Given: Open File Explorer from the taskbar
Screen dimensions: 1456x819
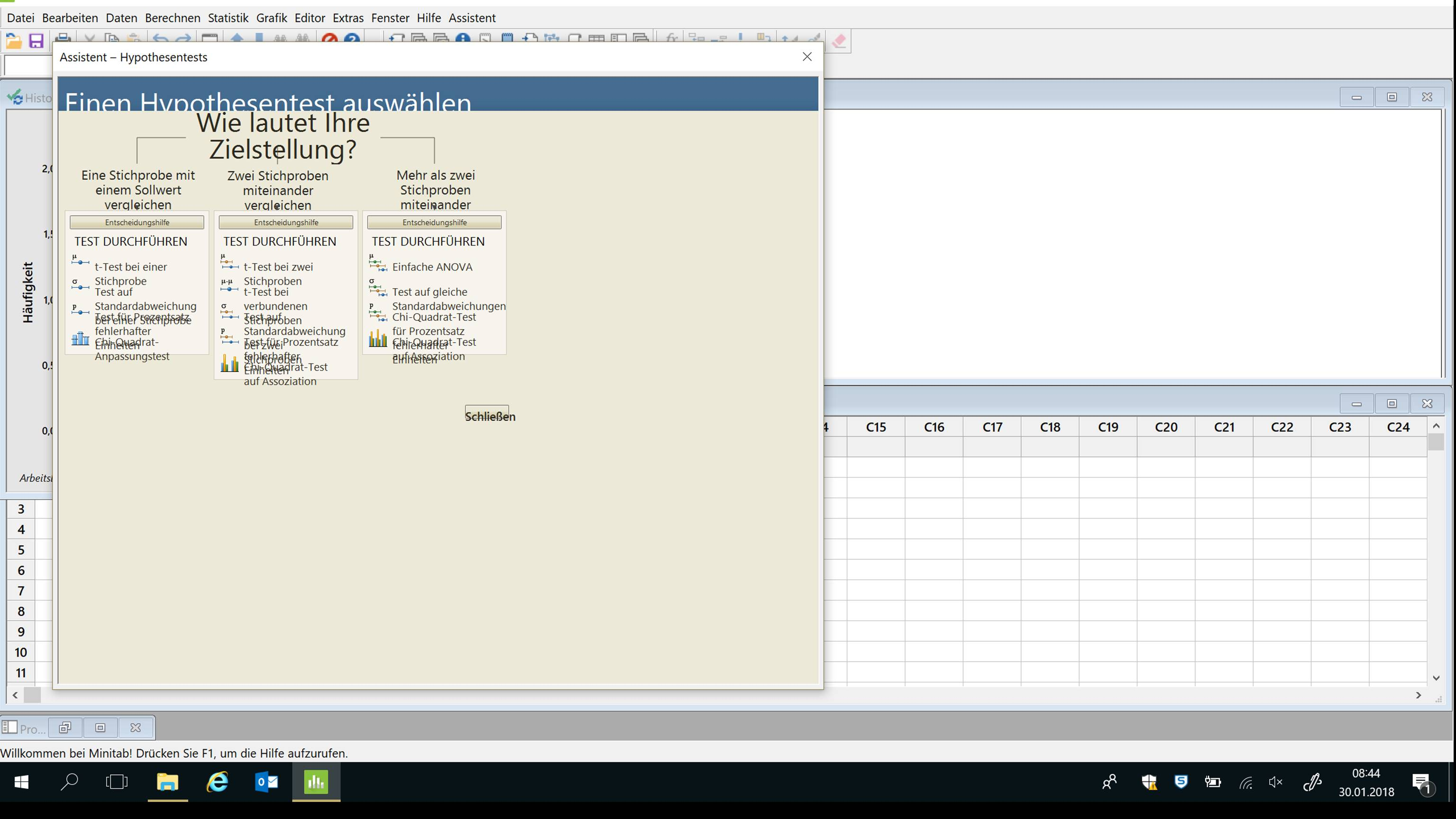Looking at the screenshot, I should tap(167, 782).
